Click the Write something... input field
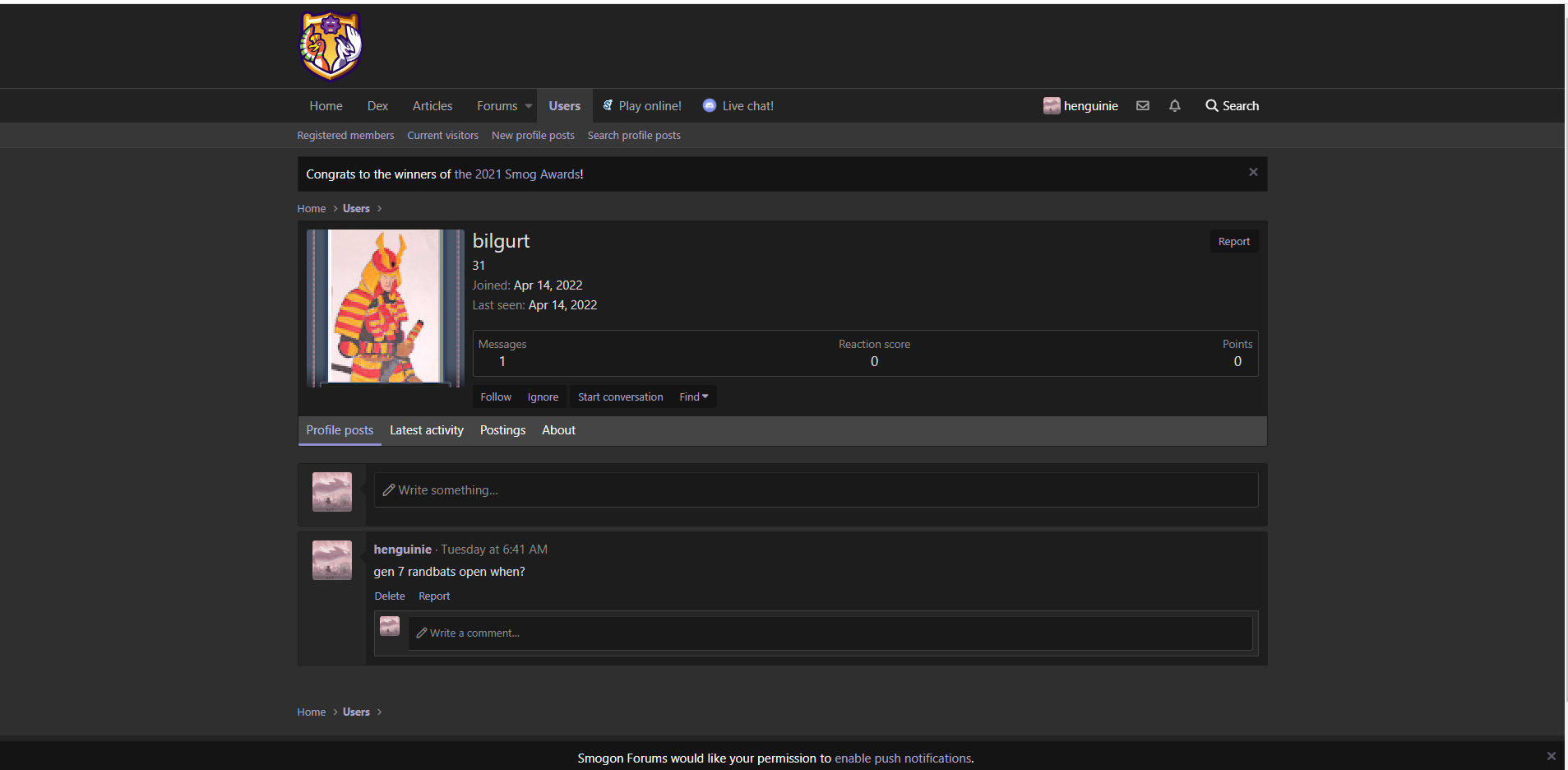The width and height of the screenshot is (1568, 770). point(816,490)
